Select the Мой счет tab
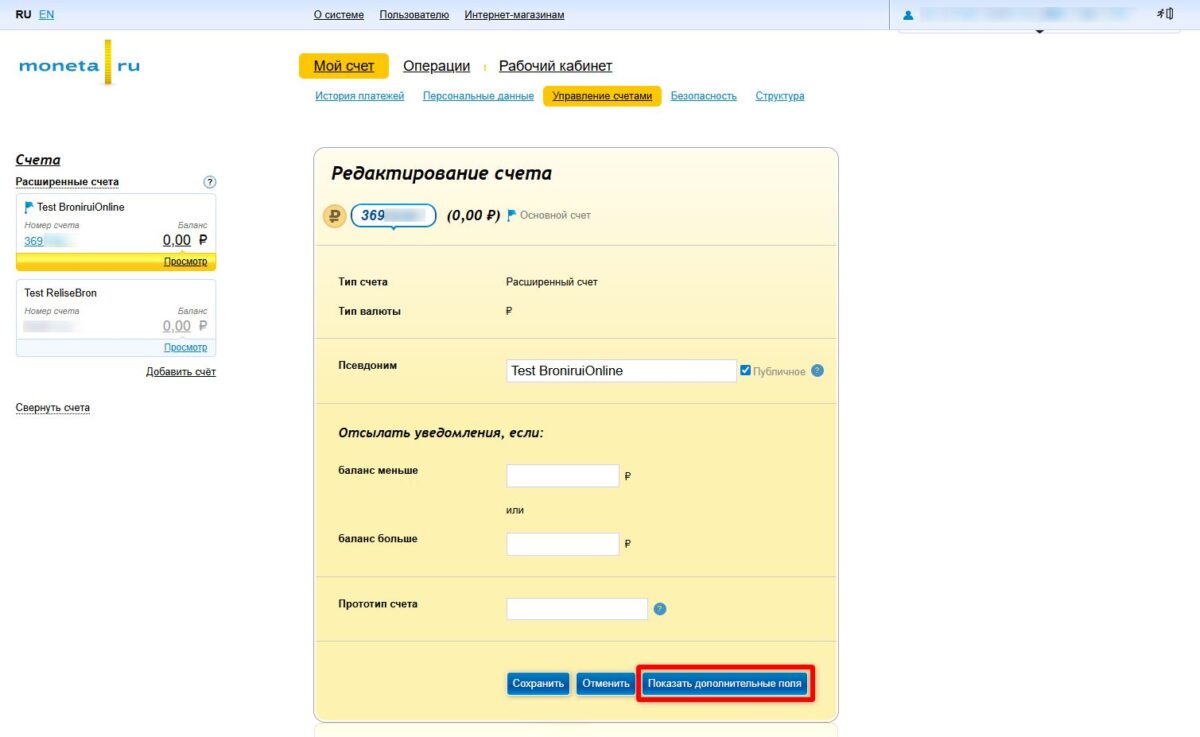 click(x=344, y=66)
